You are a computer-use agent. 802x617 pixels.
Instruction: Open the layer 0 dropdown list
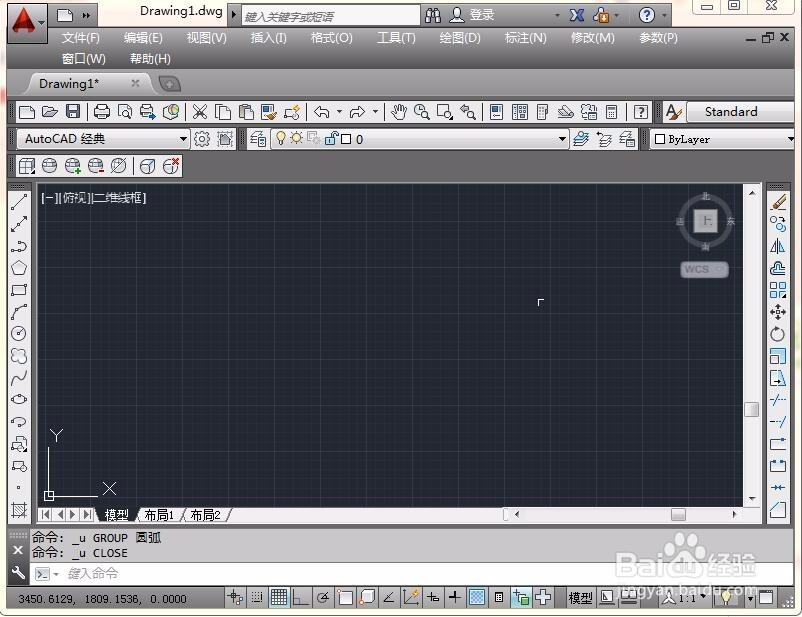pyautogui.click(x=562, y=139)
